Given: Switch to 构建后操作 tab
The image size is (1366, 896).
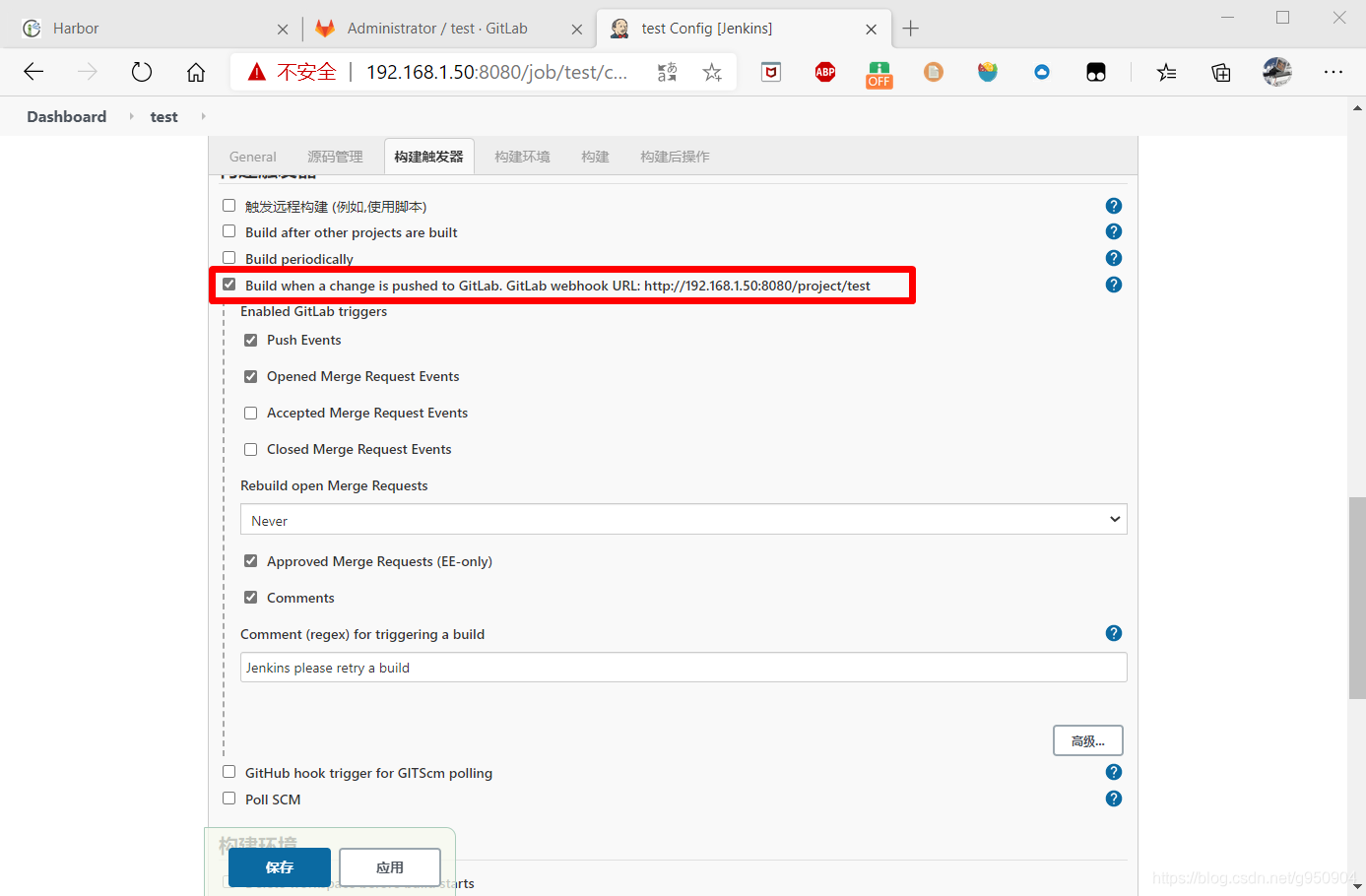Looking at the screenshot, I should [x=675, y=157].
